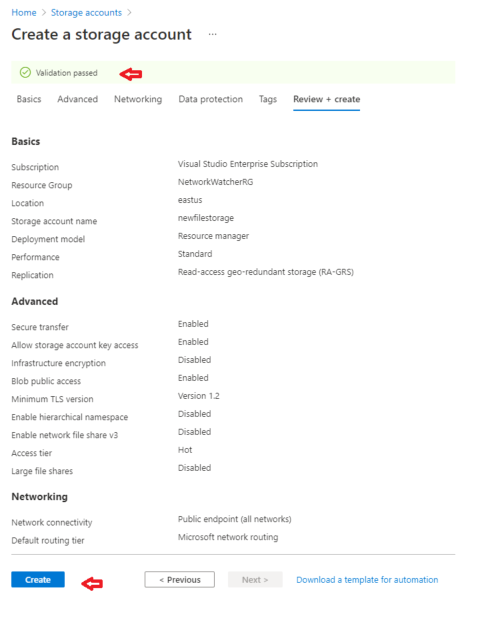Switch to the Basics tab
This screenshot has width=499, height=619.
(29, 99)
